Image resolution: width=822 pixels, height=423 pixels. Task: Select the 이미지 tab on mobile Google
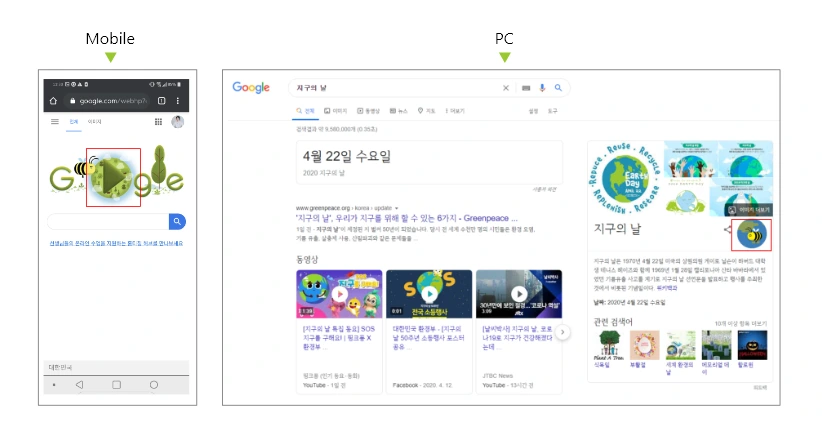click(94, 122)
